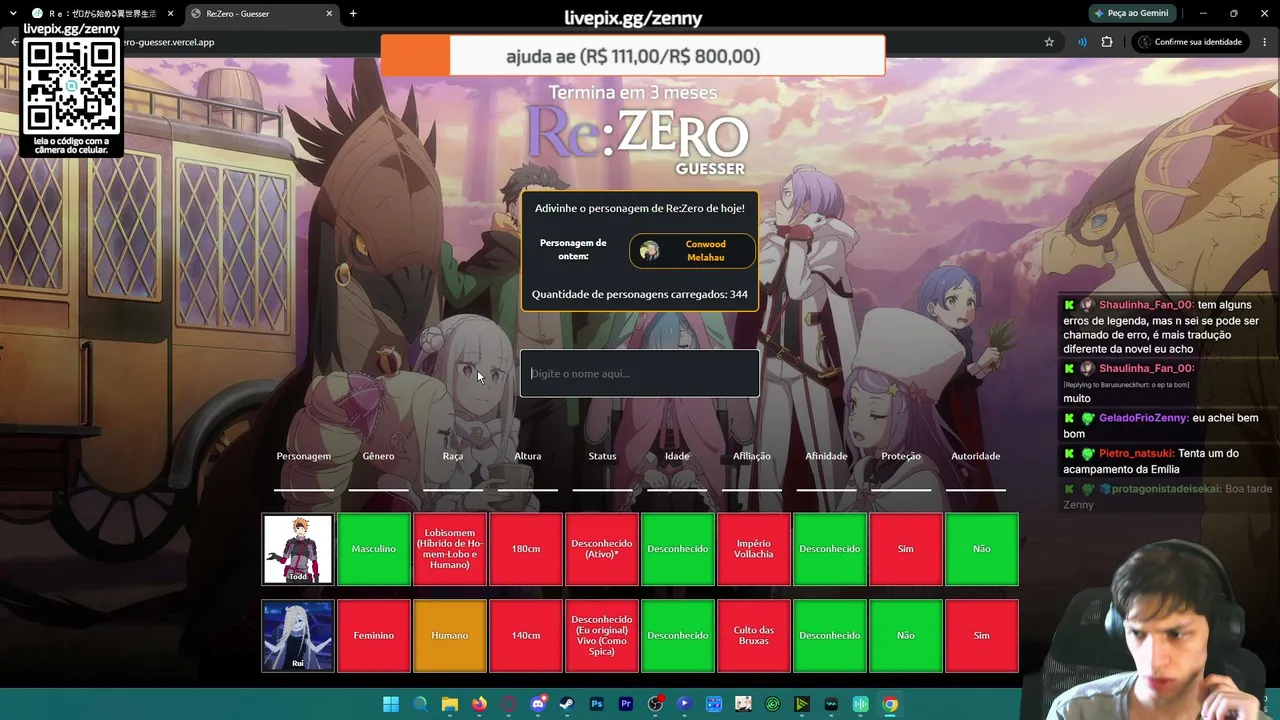The image size is (1280, 720).
Task: Click the green Masculino cell
Action: (374, 549)
